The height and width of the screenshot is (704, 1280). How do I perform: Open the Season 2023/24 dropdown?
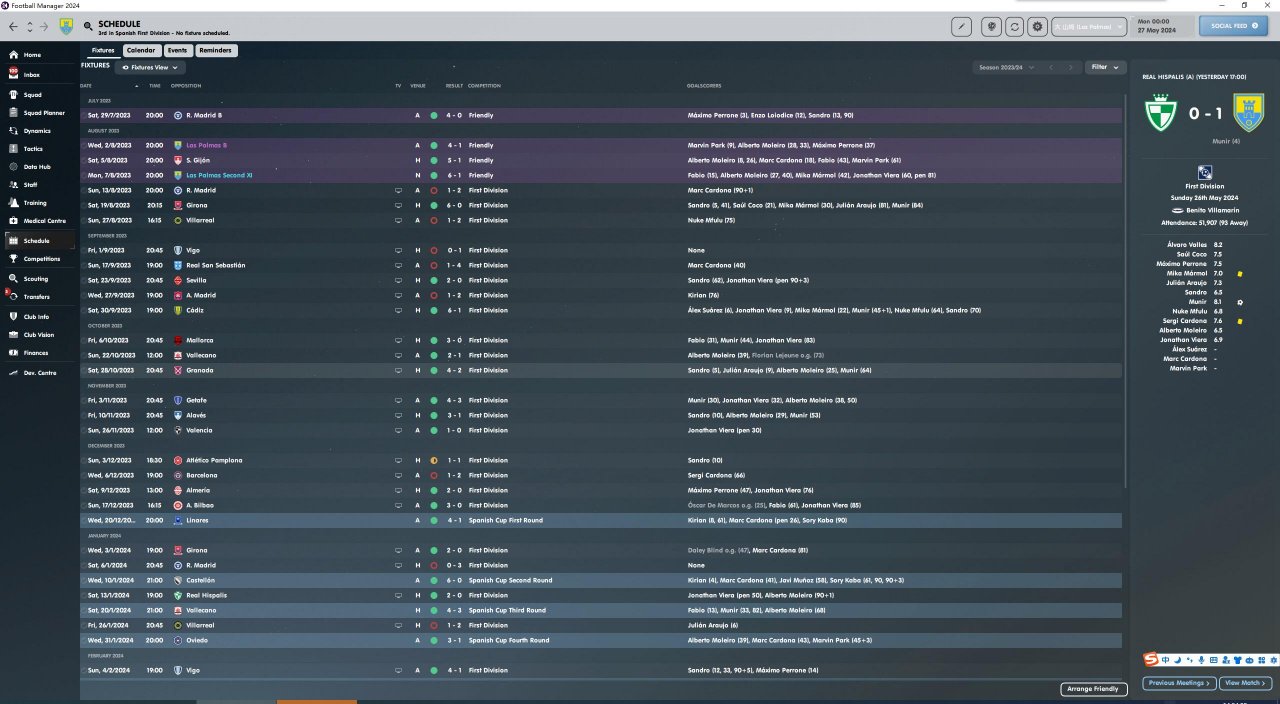click(1005, 67)
